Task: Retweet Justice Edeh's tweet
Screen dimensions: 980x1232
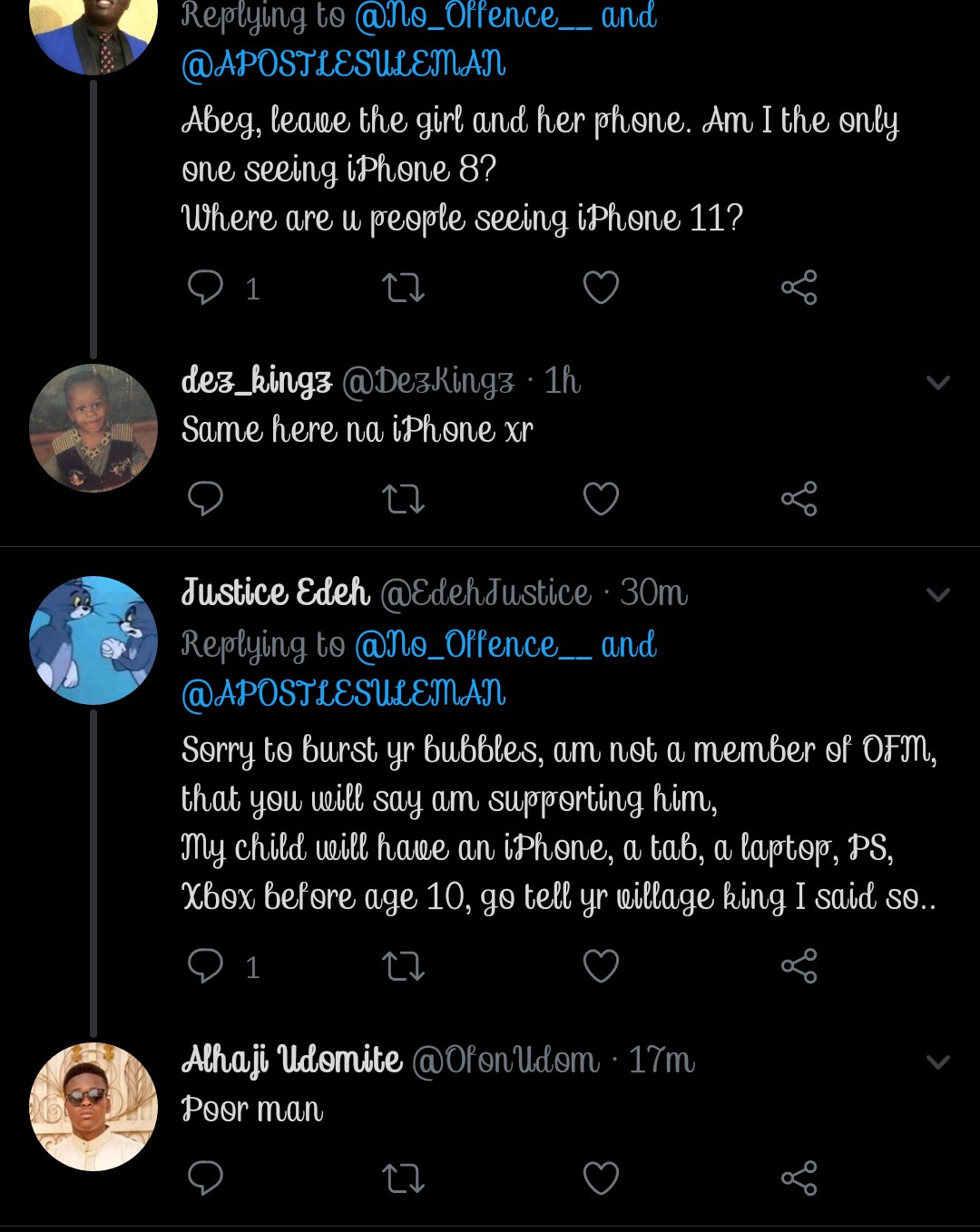Action: pos(403,965)
